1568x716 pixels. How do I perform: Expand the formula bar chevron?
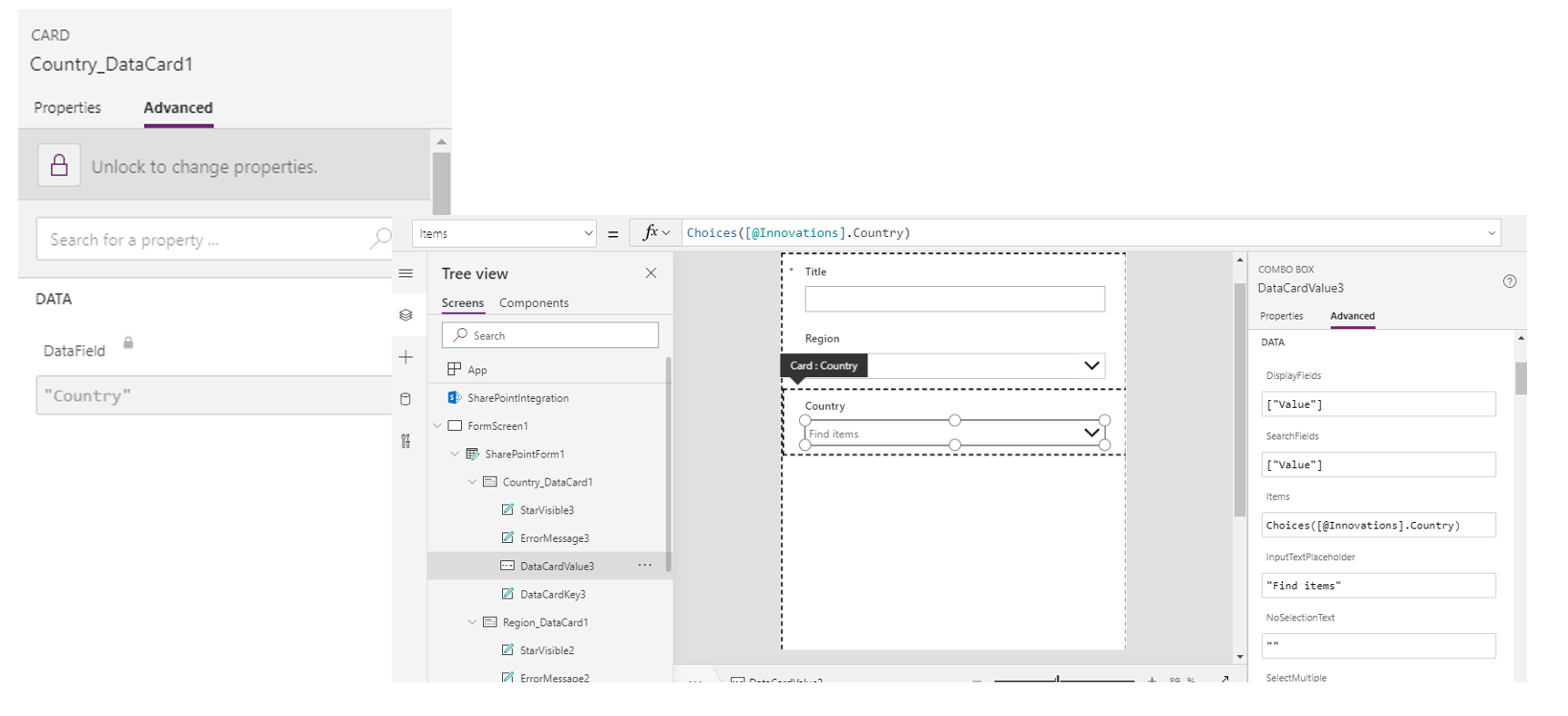(1491, 233)
